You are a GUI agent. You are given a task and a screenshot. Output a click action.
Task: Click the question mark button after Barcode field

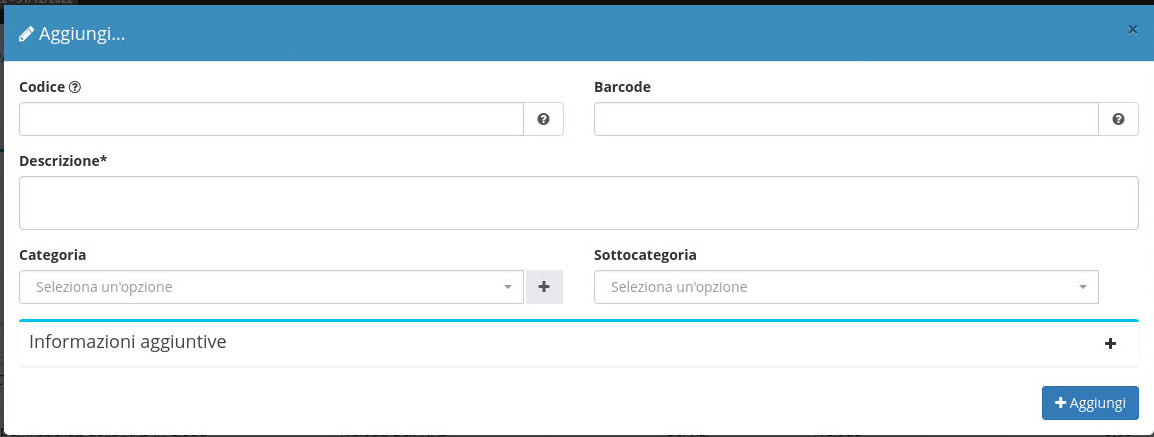1118,119
